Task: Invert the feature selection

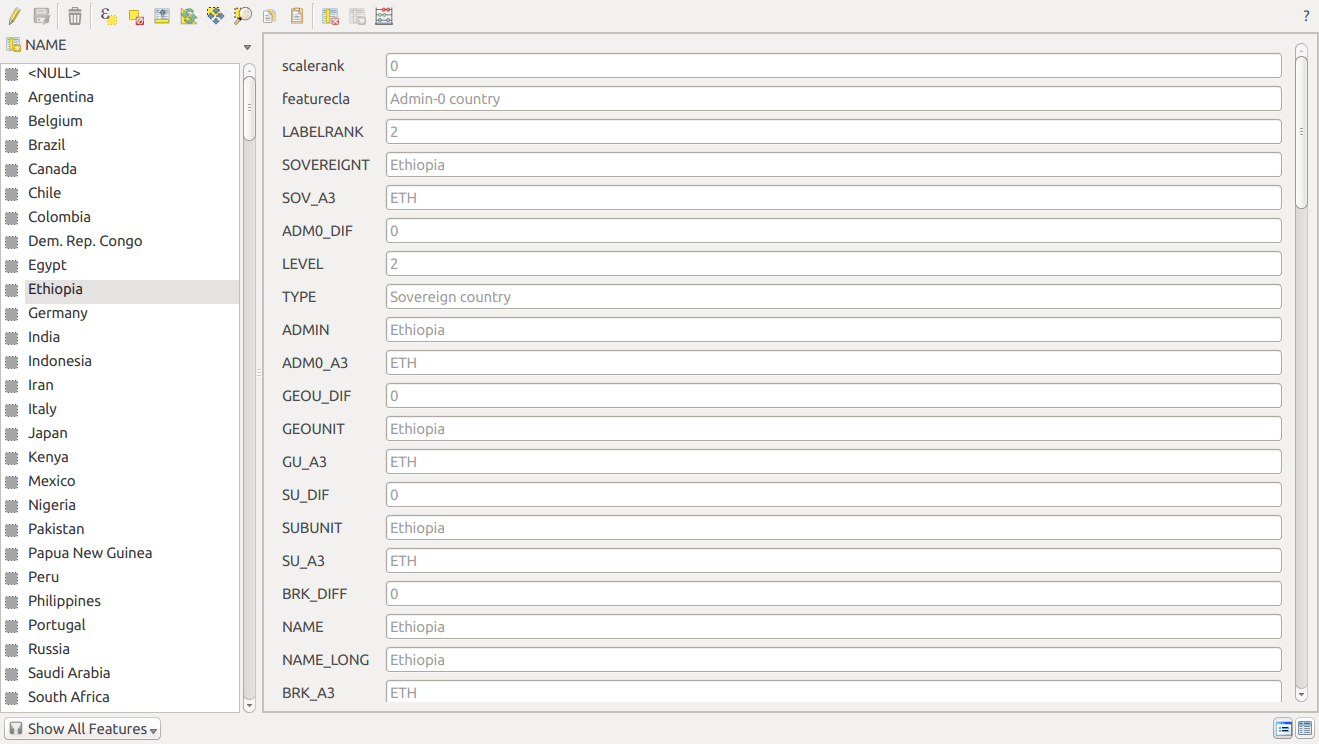Action: [x=188, y=16]
